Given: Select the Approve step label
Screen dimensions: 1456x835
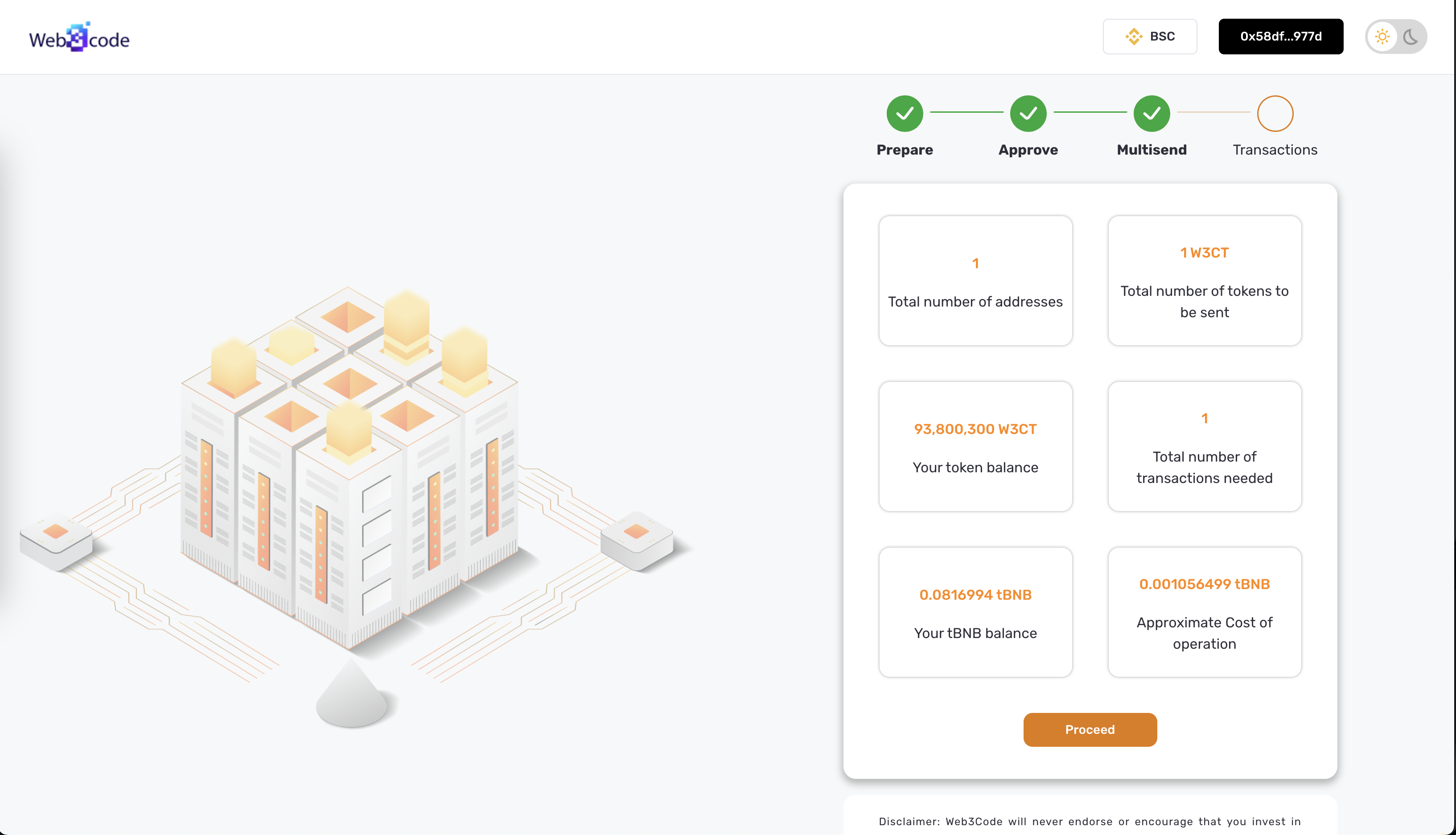Looking at the screenshot, I should click(1028, 150).
